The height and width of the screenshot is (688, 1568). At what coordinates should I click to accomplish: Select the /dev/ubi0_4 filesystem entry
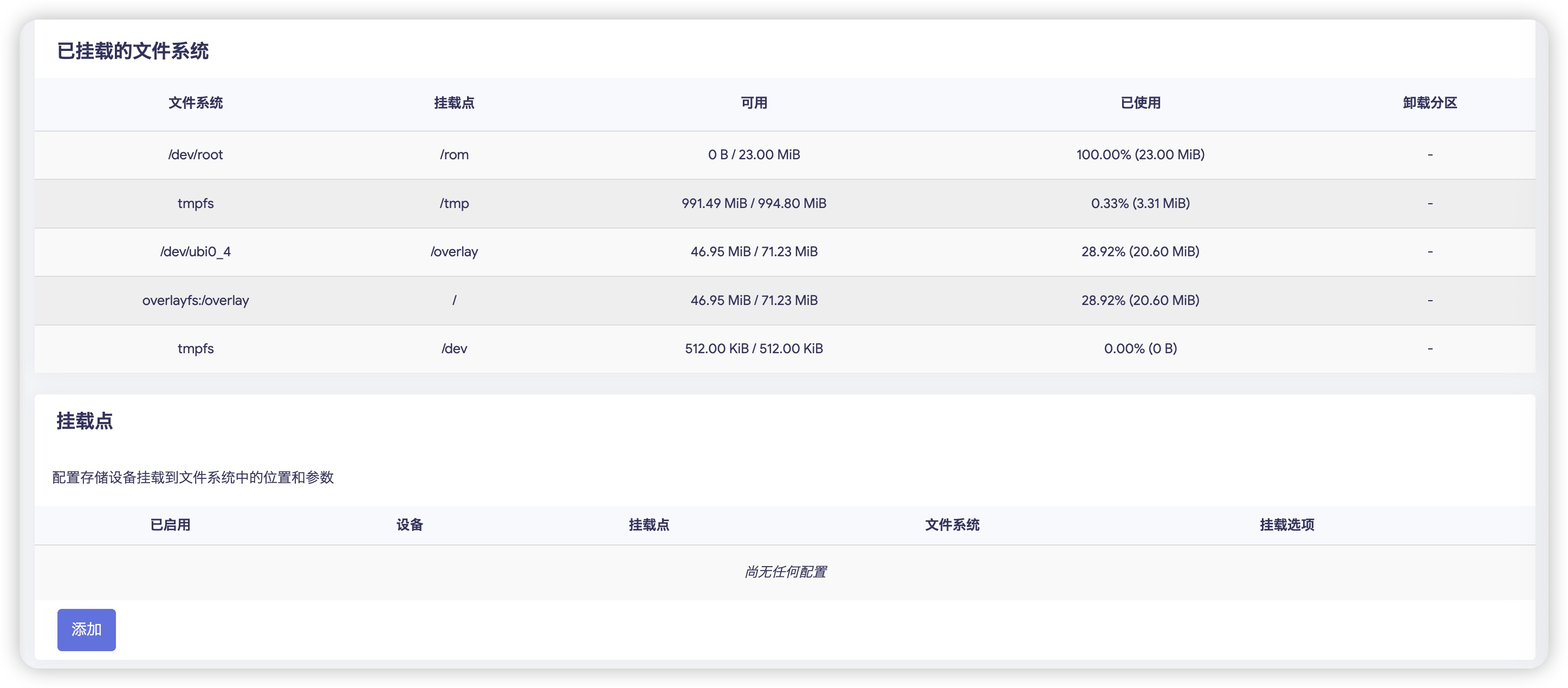tap(196, 251)
